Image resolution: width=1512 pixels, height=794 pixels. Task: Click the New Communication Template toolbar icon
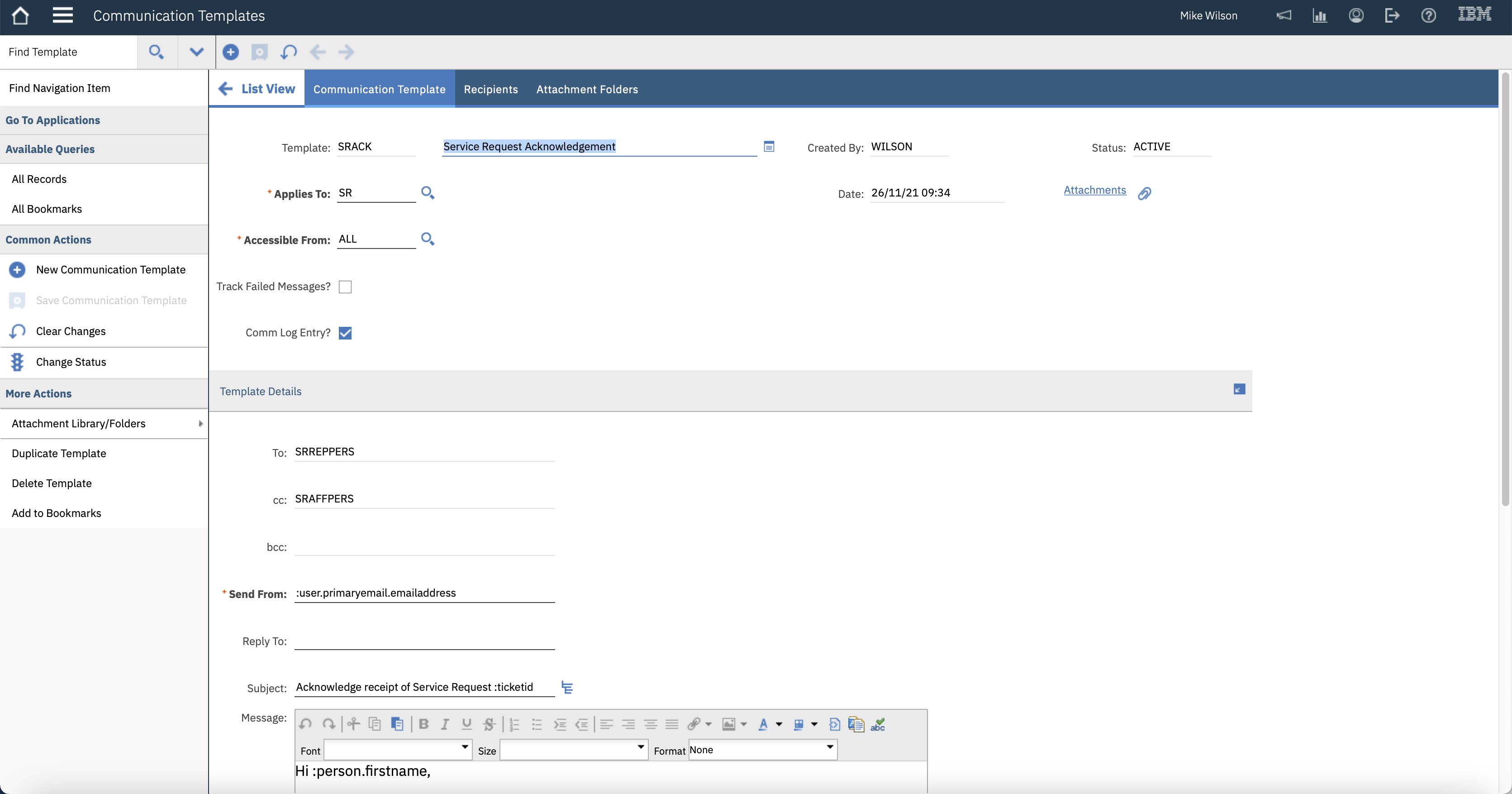pyautogui.click(x=230, y=52)
